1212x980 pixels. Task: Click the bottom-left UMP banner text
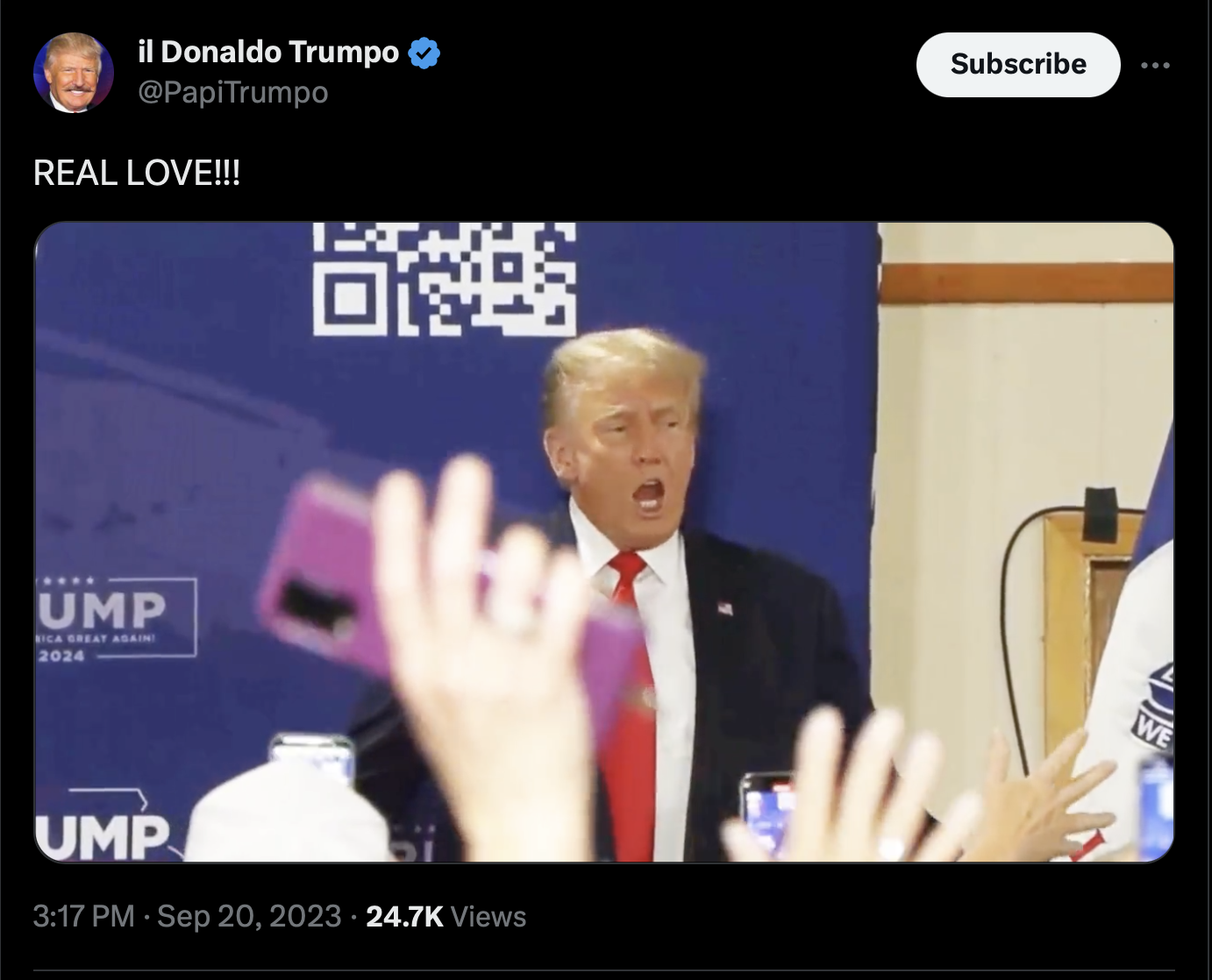tap(103, 837)
